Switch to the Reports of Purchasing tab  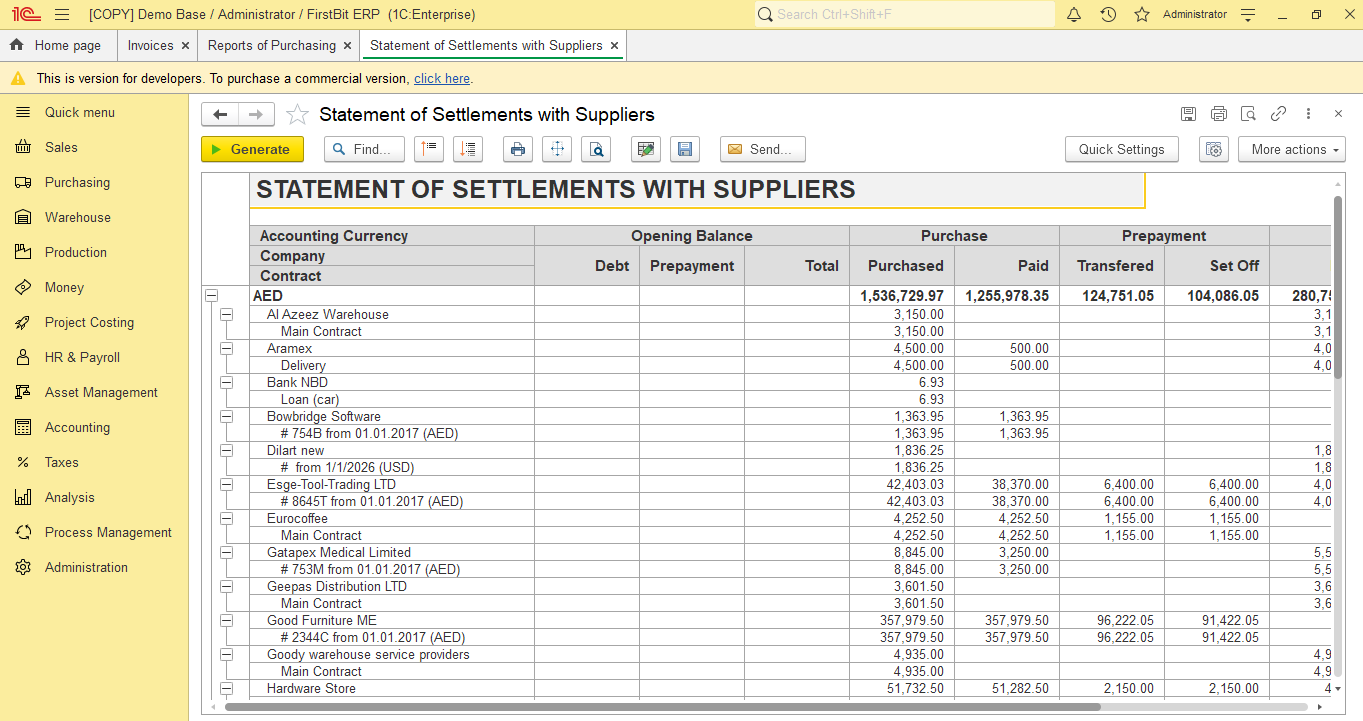click(x=272, y=45)
